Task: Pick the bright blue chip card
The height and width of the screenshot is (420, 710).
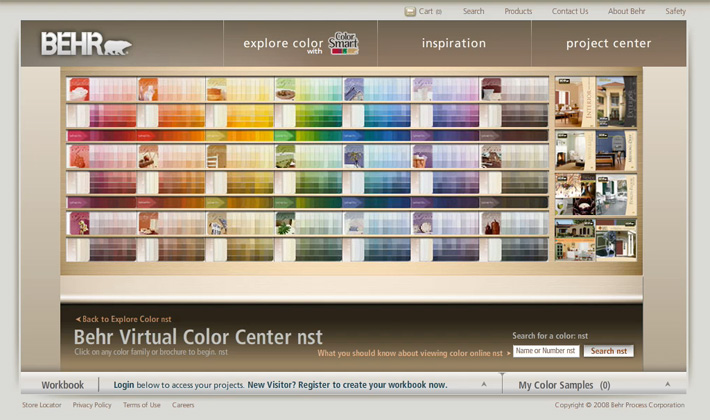Action: click(387, 116)
